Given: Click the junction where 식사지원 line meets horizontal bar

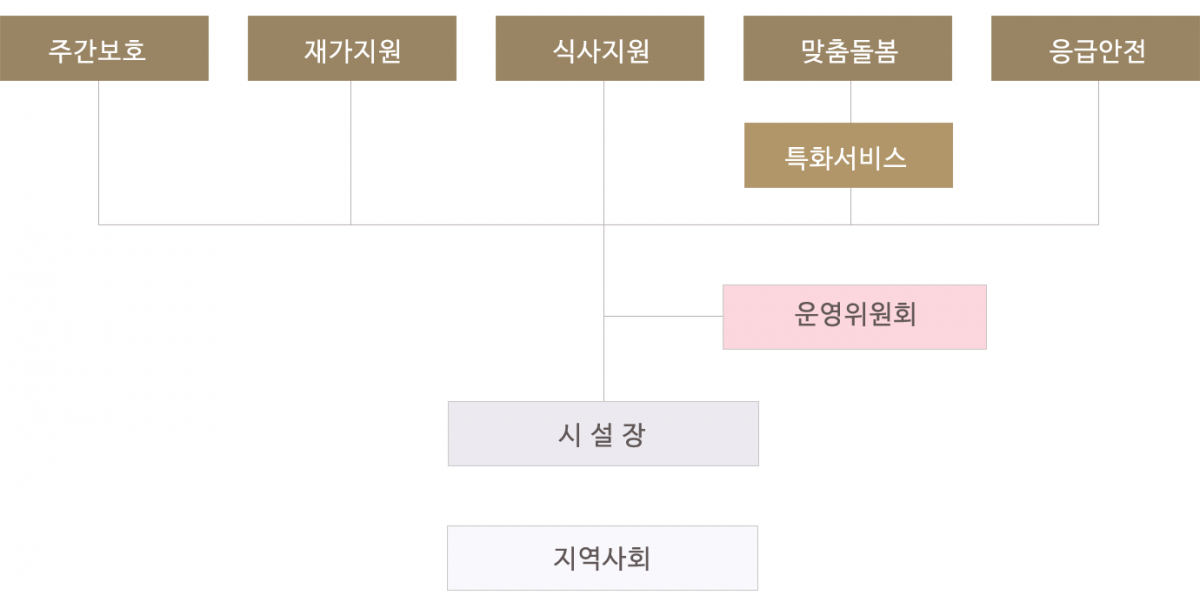Looking at the screenshot, I should 604,224.
